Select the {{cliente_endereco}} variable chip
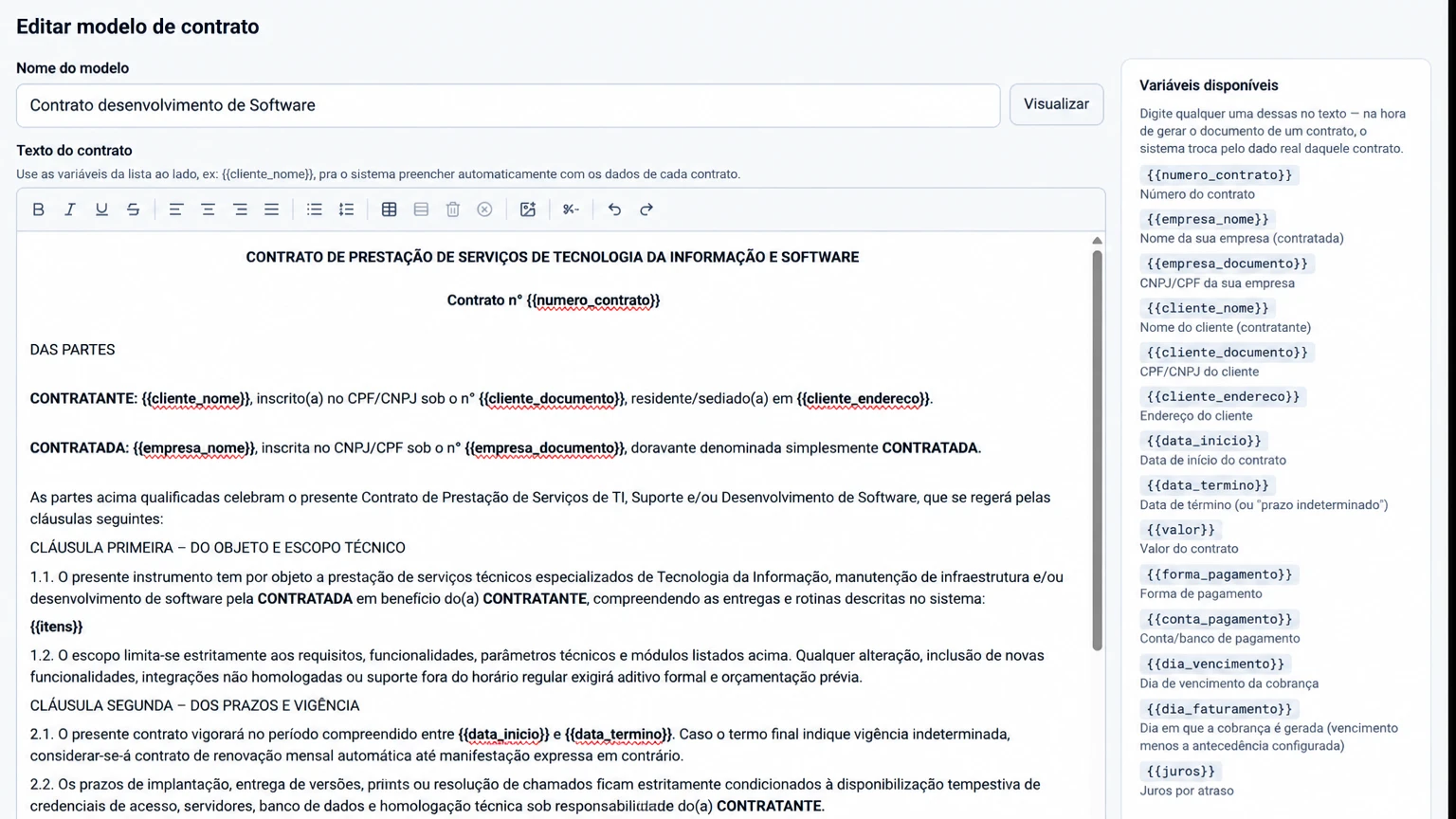1456x819 pixels. [x=1223, y=396]
